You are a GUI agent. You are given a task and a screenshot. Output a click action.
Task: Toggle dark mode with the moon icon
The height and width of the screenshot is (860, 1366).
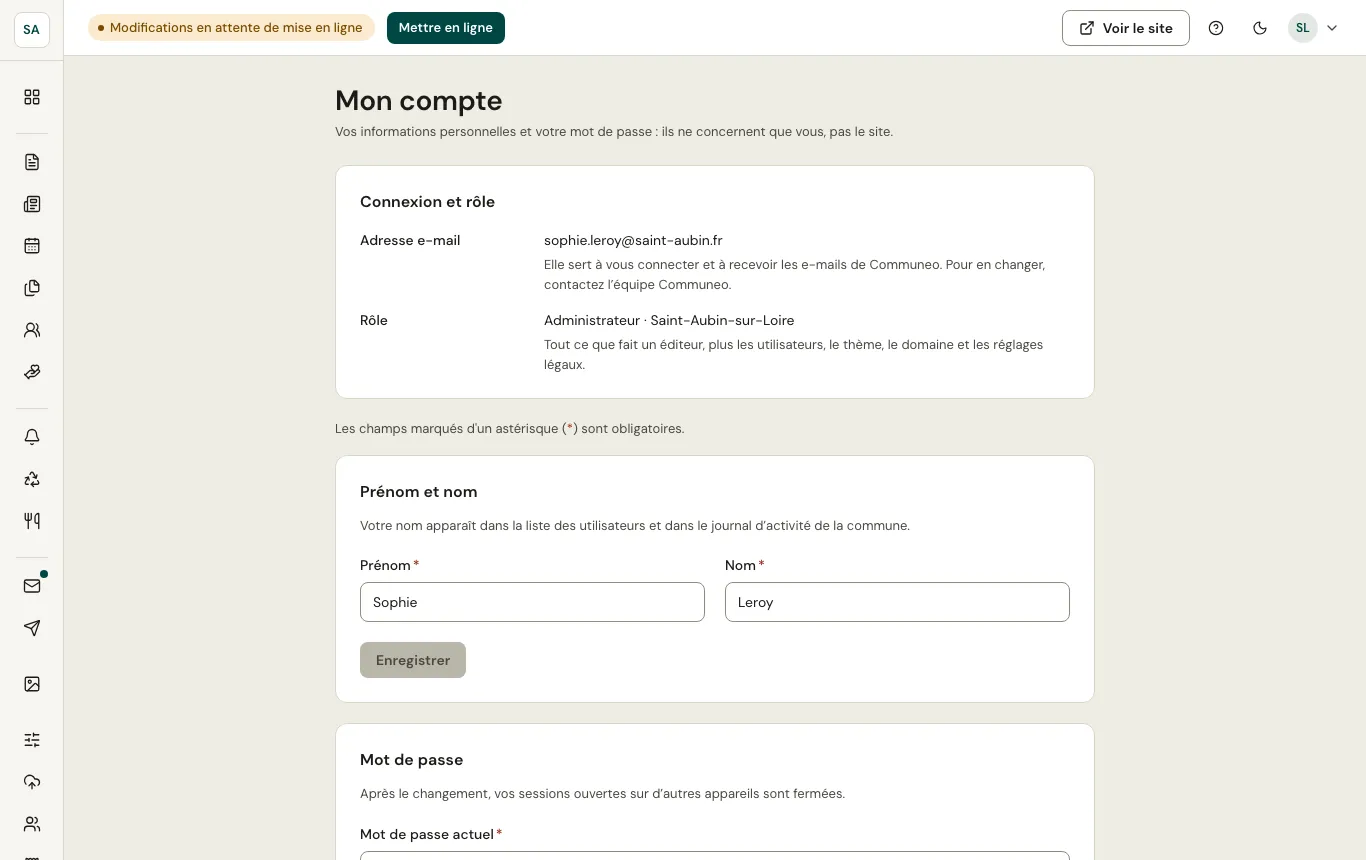tap(1260, 28)
